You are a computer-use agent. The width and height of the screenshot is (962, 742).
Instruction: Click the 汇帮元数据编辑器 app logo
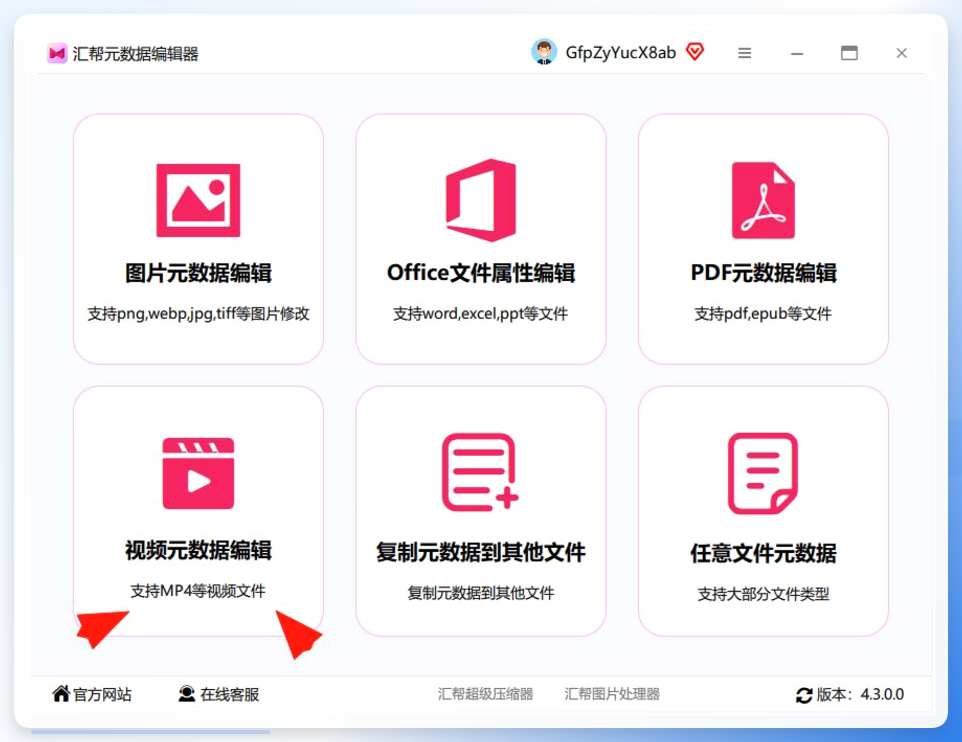tap(57, 53)
